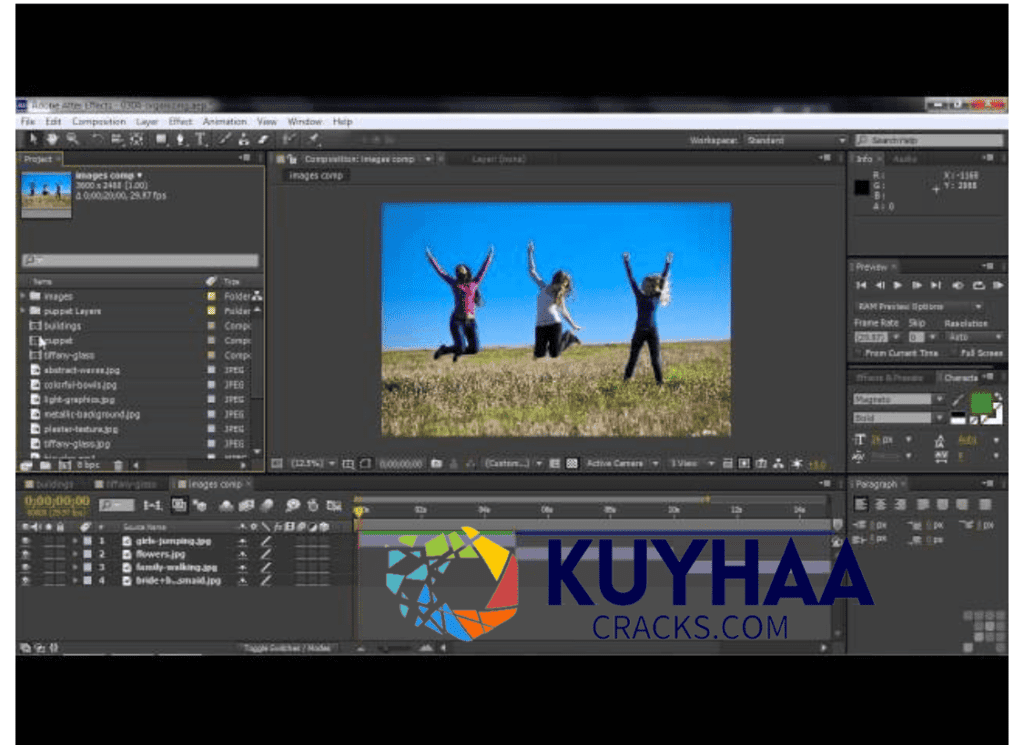Lock the family-walking.jpg layer

(60, 567)
